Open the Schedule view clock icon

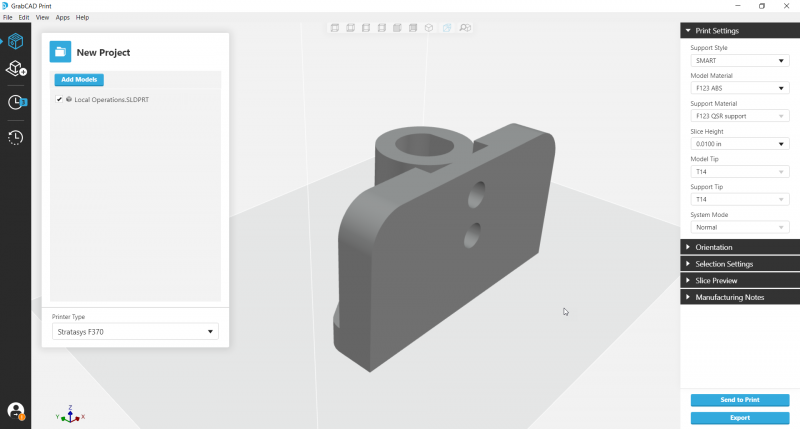[16, 102]
